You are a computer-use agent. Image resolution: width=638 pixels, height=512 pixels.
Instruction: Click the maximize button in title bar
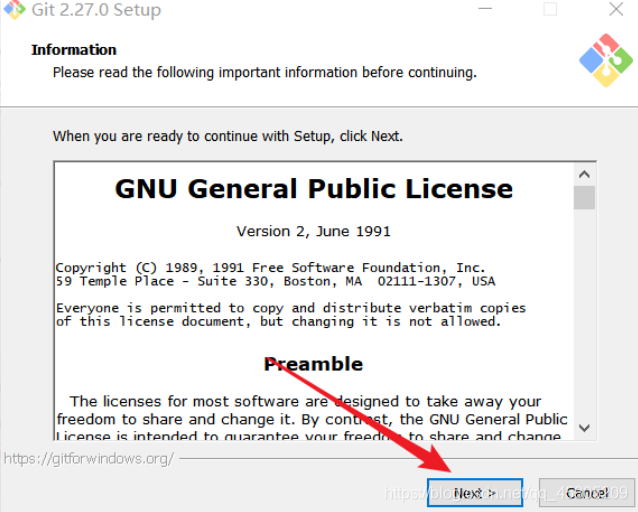click(550, 9)
